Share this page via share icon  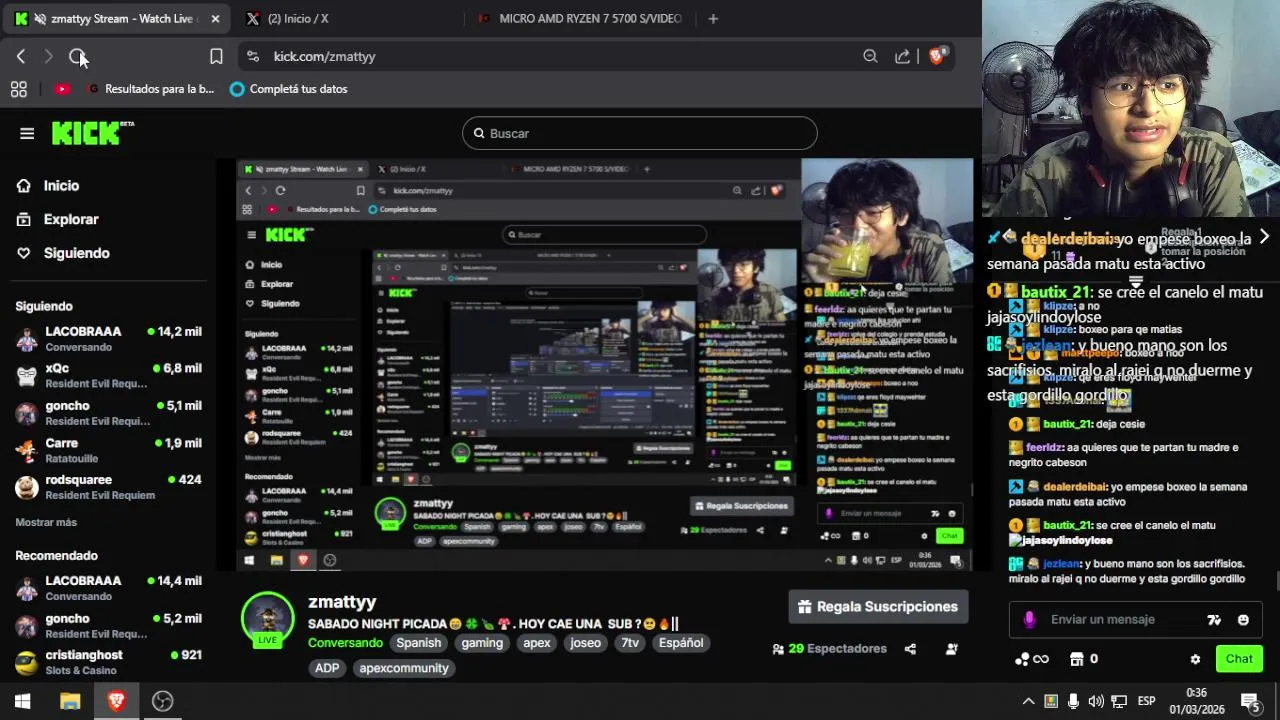tap(903, 57)
